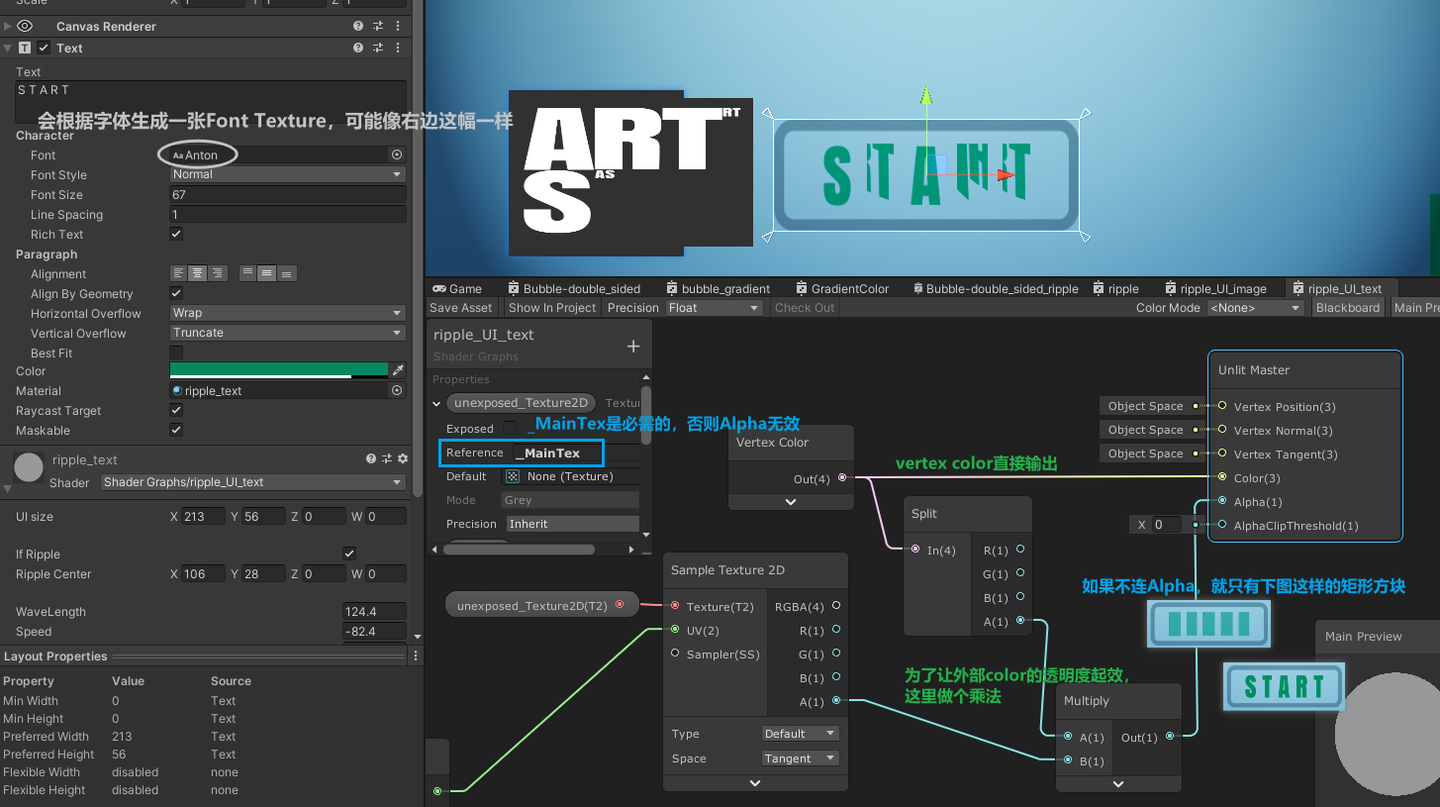1440x807 pixels.
Task: Expand the Color Mode None dropdown
Action: 1256,307
